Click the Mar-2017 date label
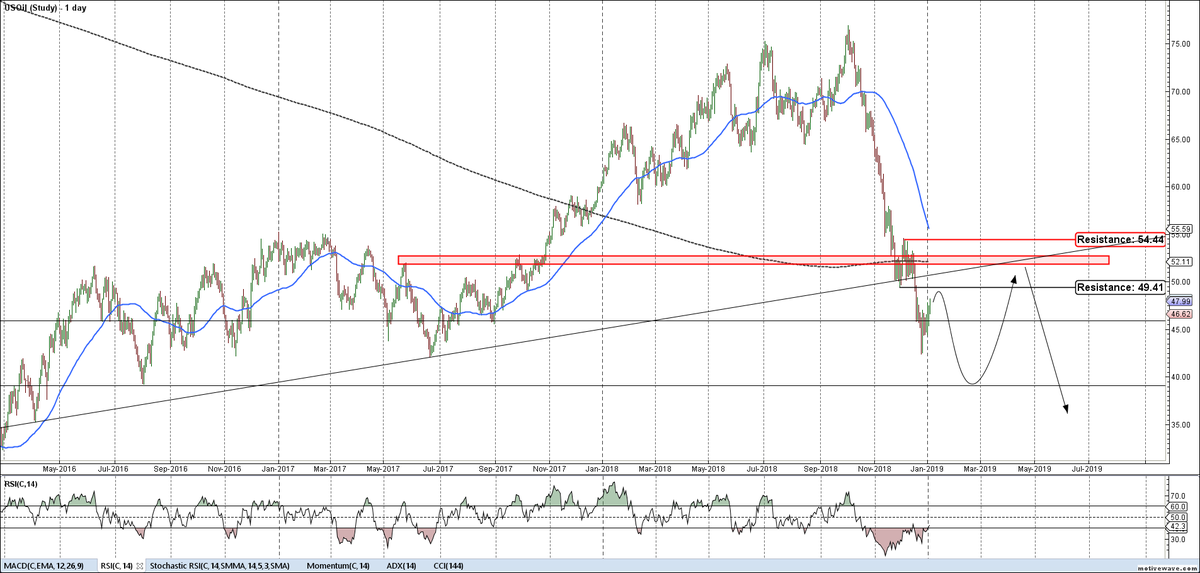1200x573 pixels. click(x=329, y=468)
